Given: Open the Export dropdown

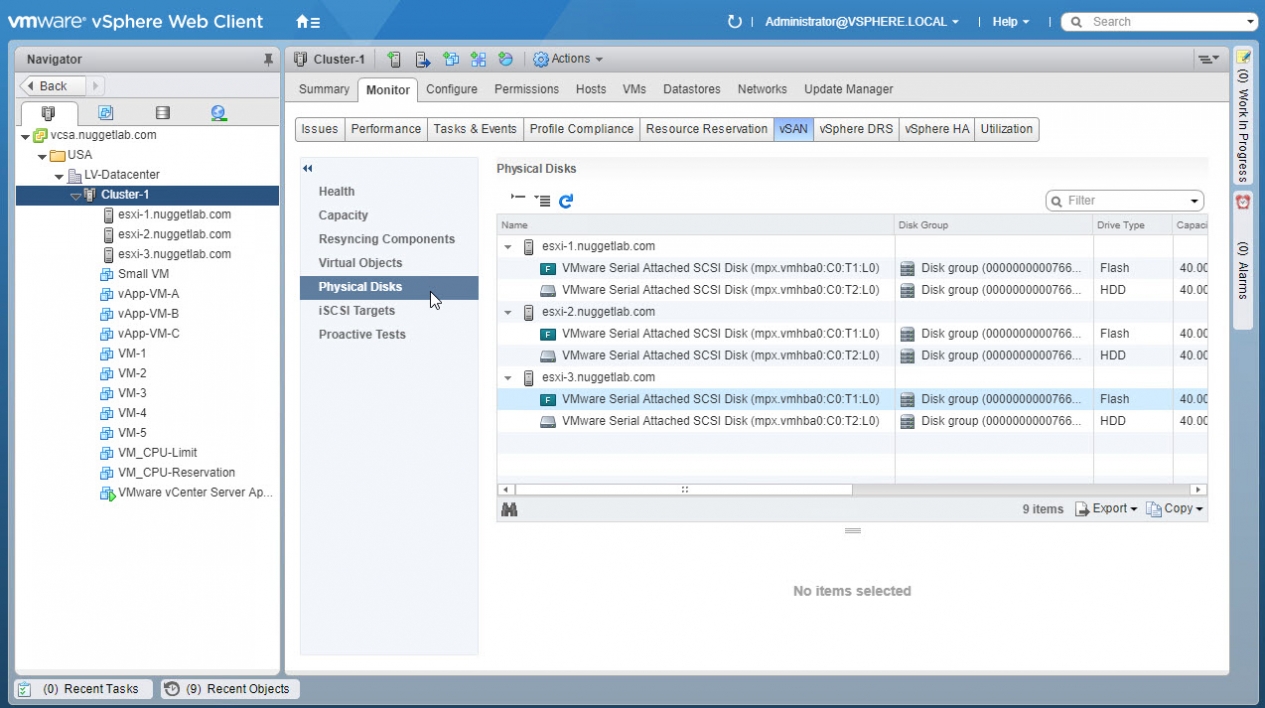Looking at the screenshot, I should coord(1107,509).
